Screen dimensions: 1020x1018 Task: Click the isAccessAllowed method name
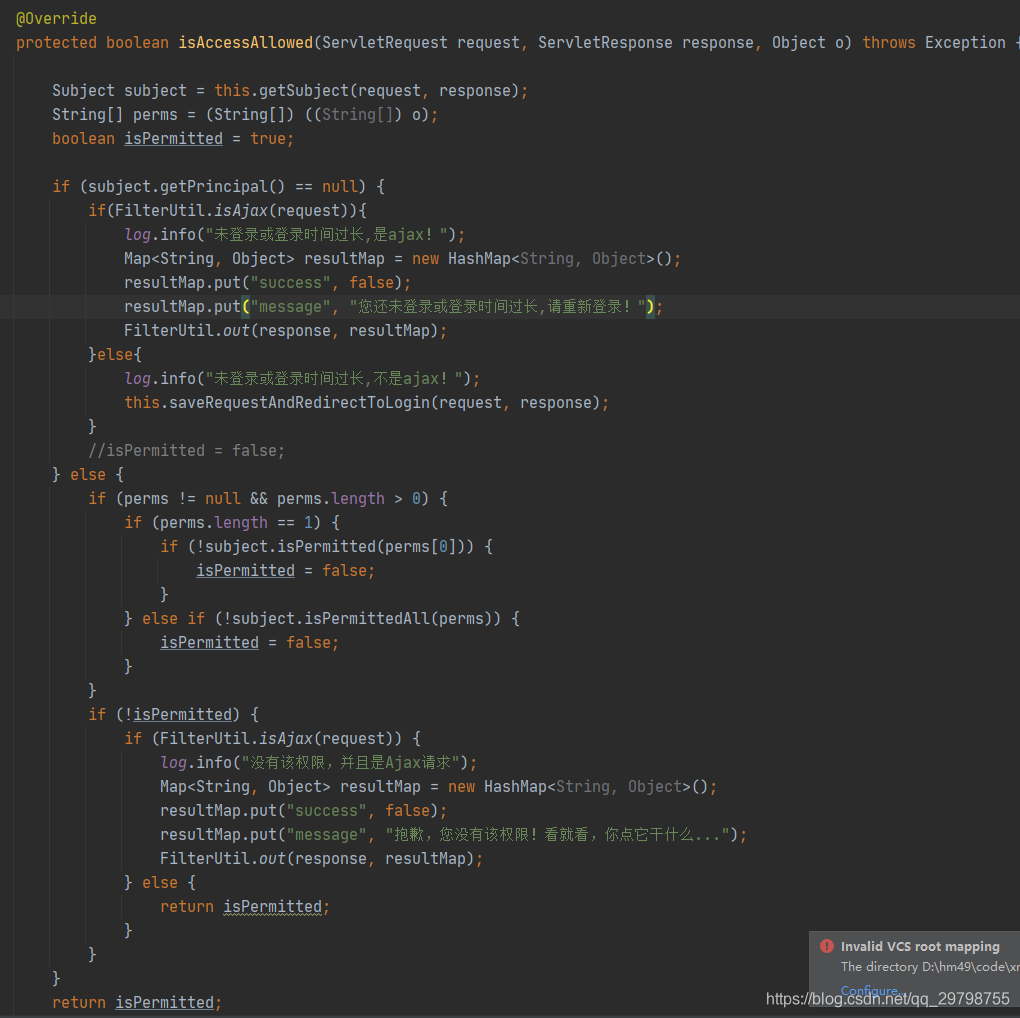pos(246,43)
